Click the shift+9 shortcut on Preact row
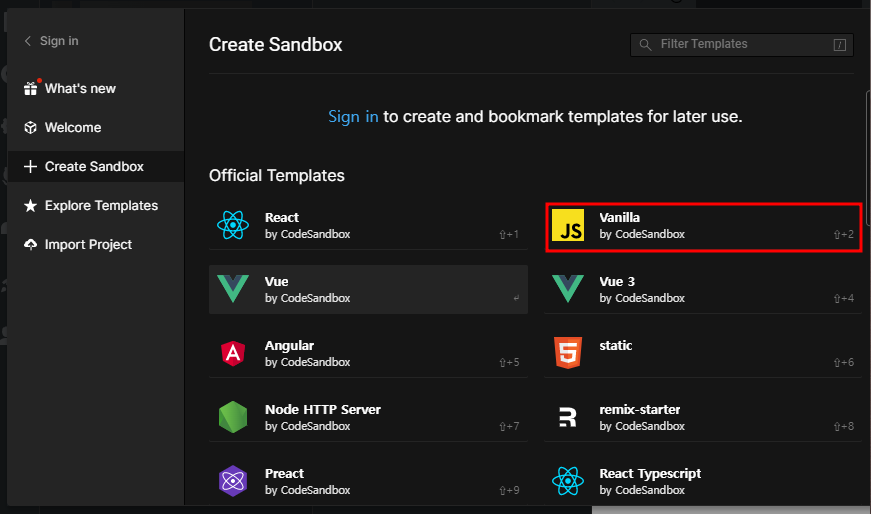Image resolution: width=871 pixels, height=514 pixels. [509, 490]
